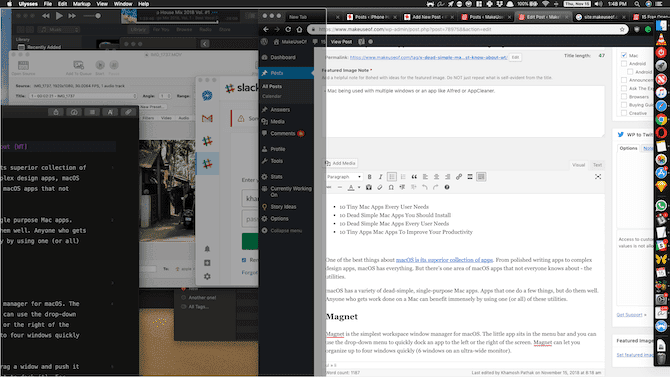The image size is (670, 377).
Task: Open the Title dropdown in HandBrake
Action: pos(83,96)
